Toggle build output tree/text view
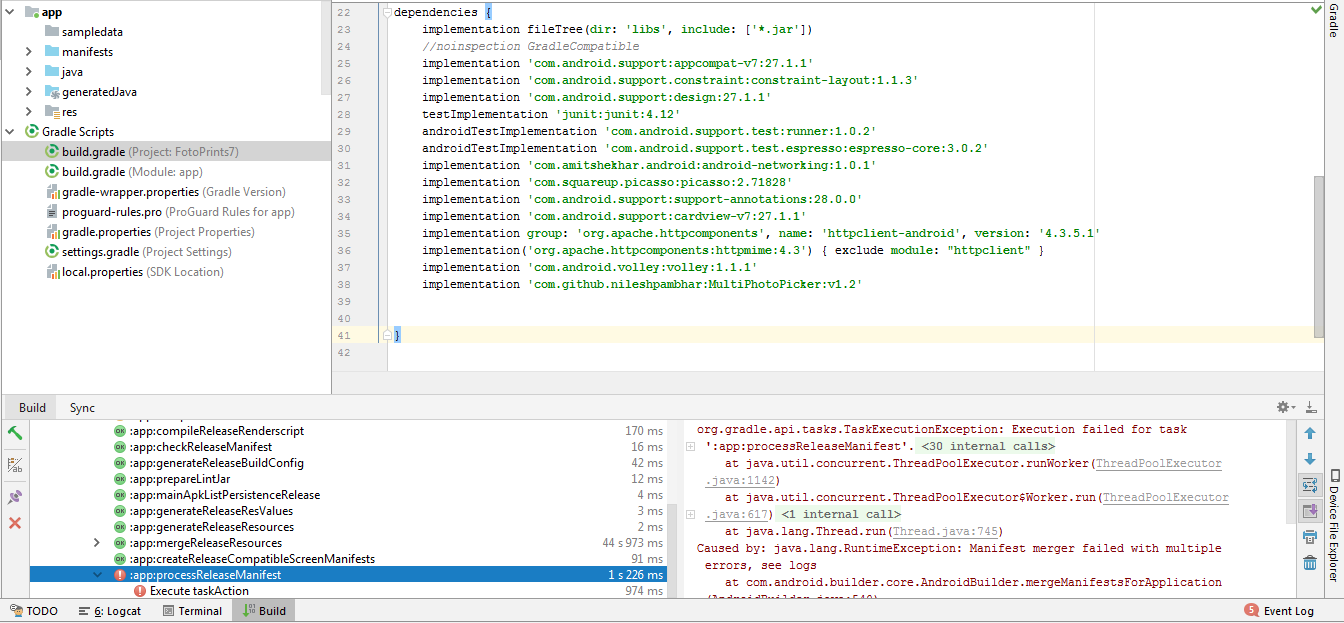The width and height of the screenshot is (1344, 623). (15, 465)
